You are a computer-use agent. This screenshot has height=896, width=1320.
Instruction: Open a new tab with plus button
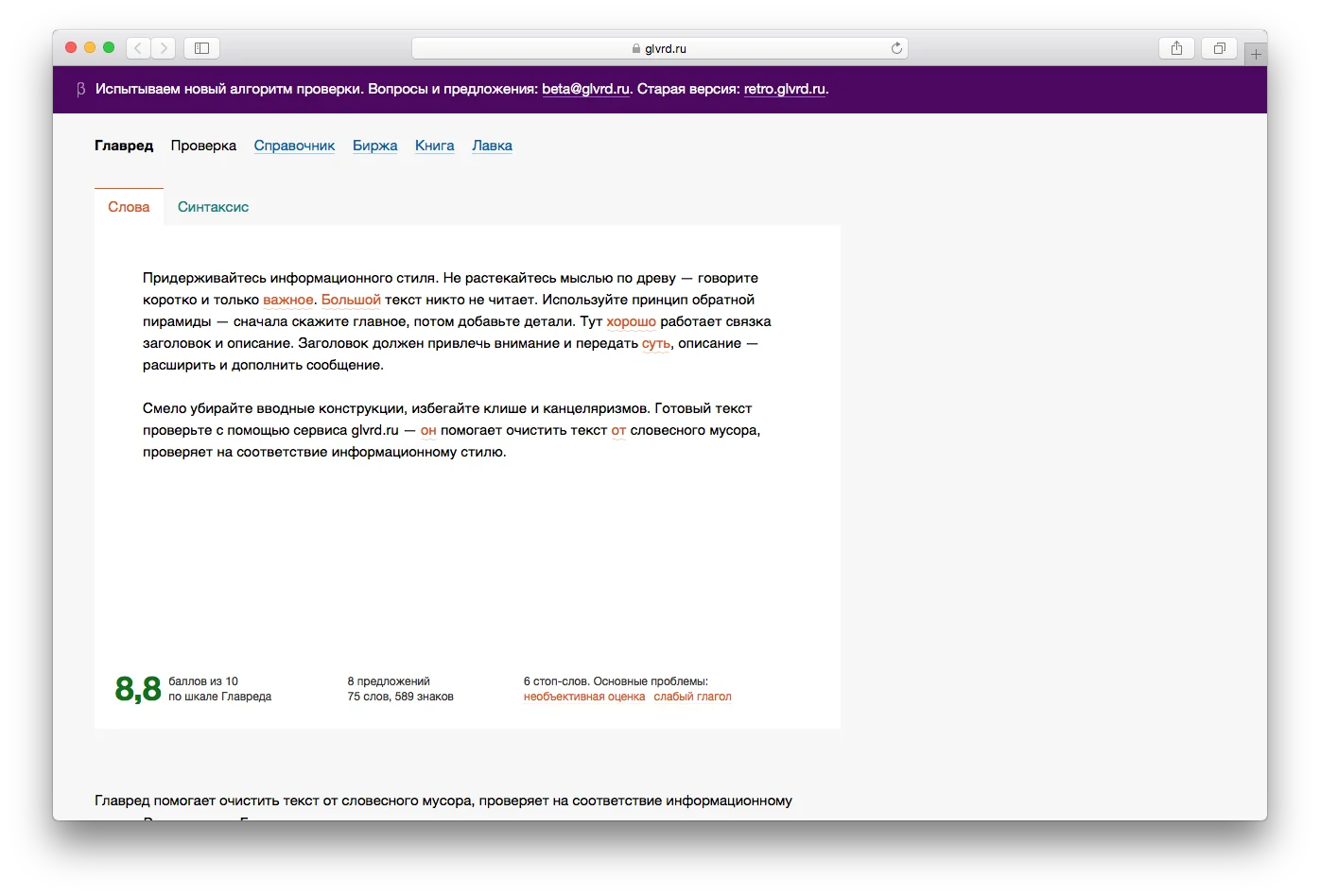[x=1256, y=55]
